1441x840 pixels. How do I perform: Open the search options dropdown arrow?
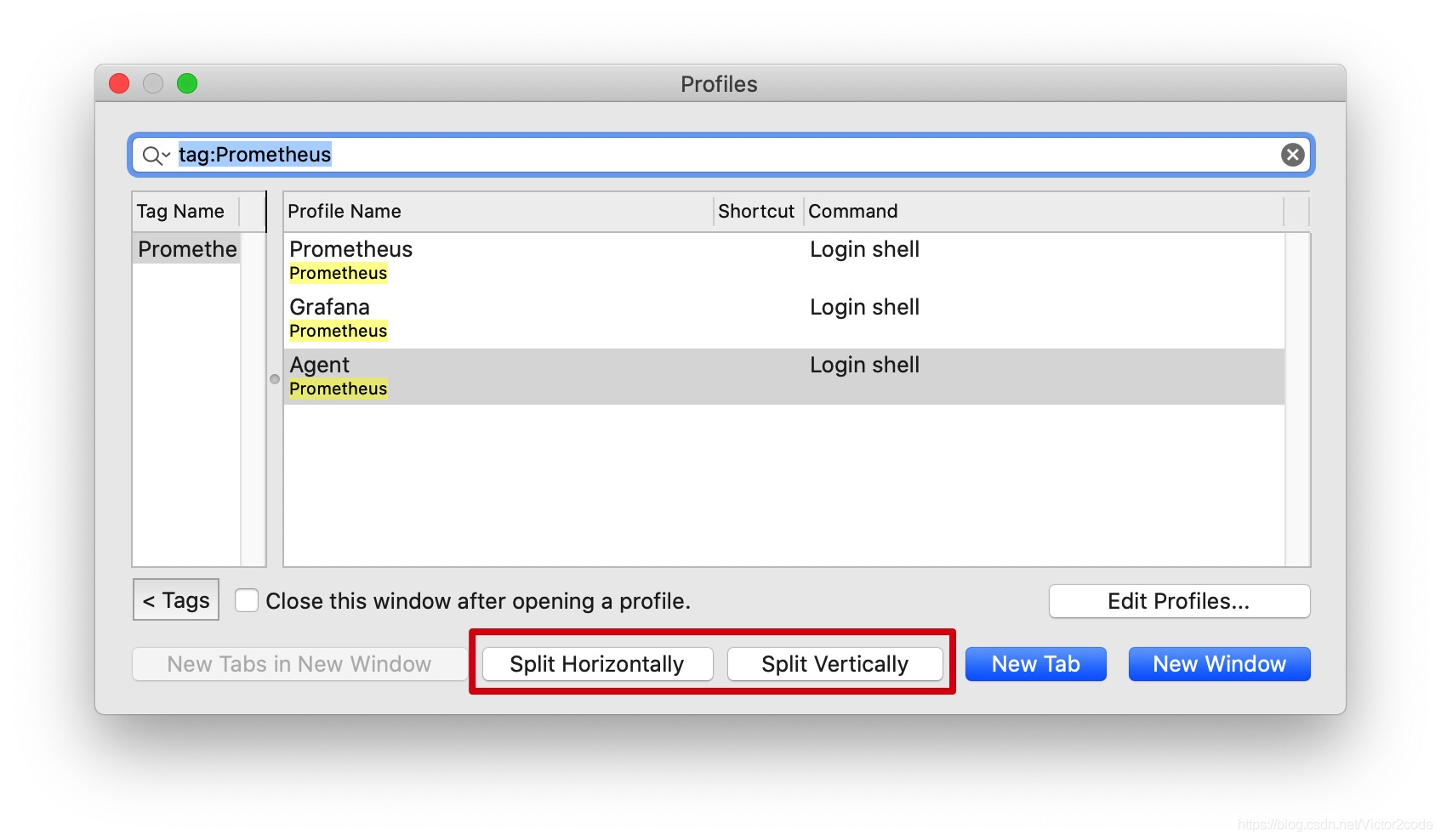click(167, 155)
